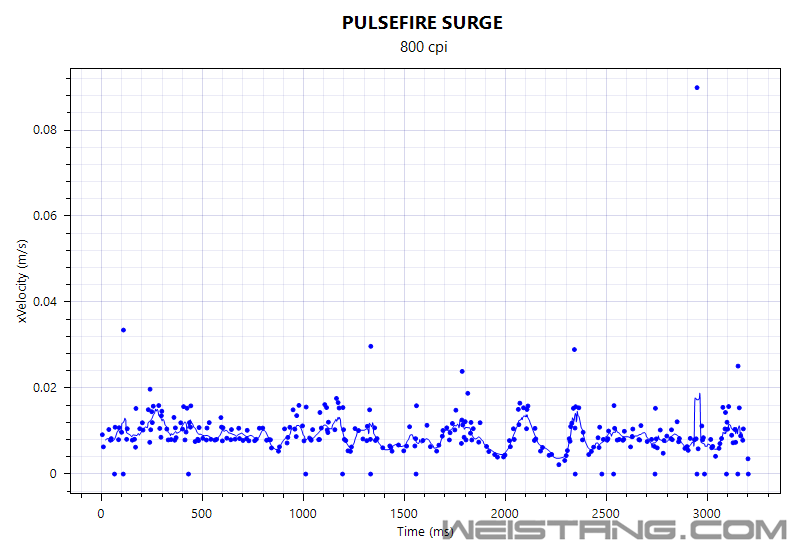Click the 0 y-axis tick label

(x=53, y=474)
